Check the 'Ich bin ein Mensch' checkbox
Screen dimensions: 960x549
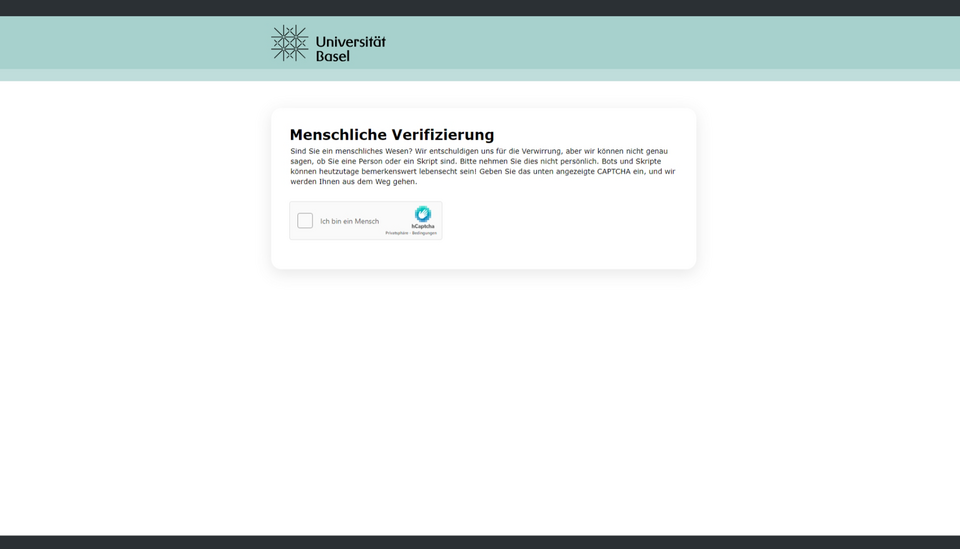click(305, 221)
